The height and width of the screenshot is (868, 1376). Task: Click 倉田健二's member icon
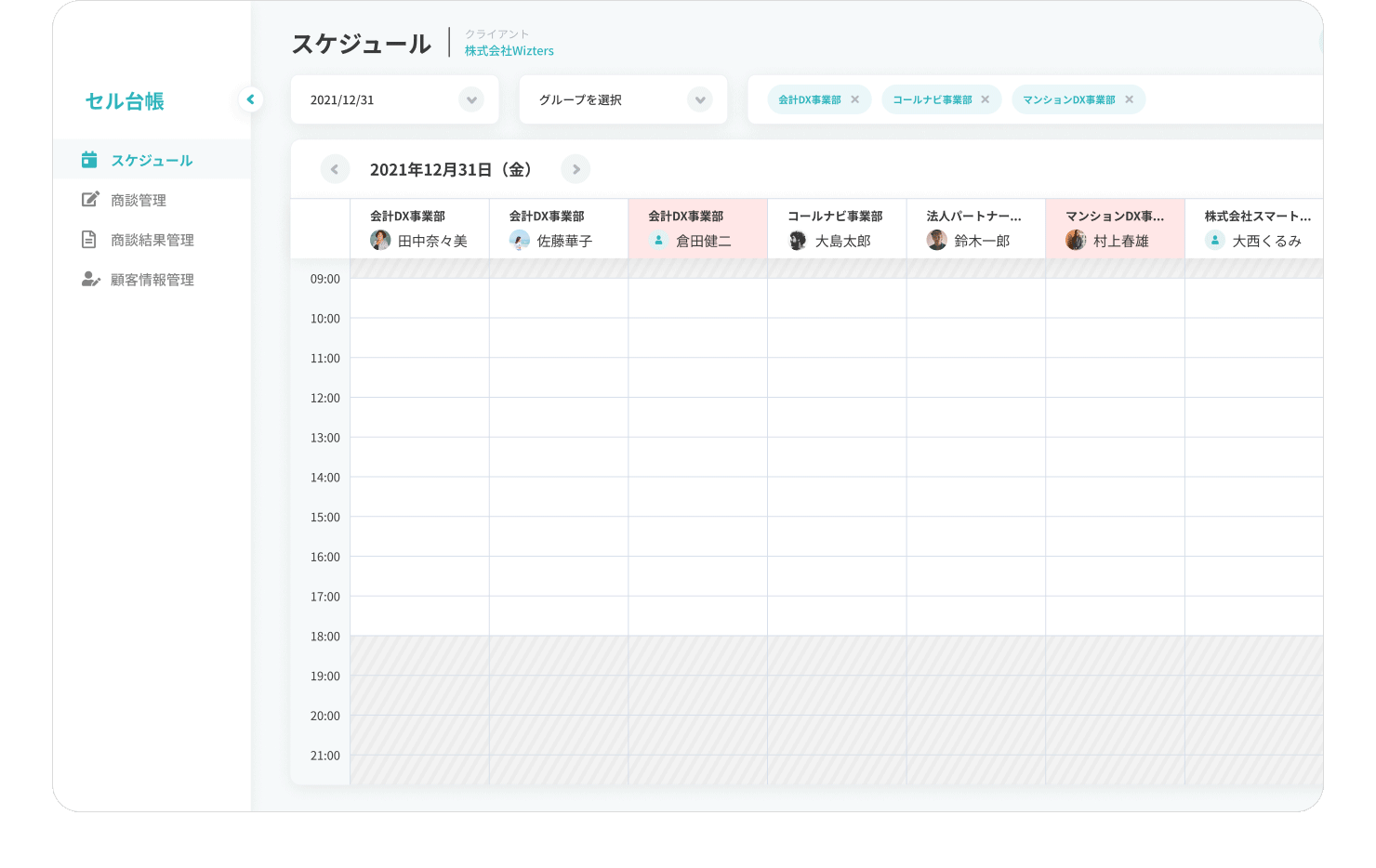pyautogui.click(x=658, y=240)
